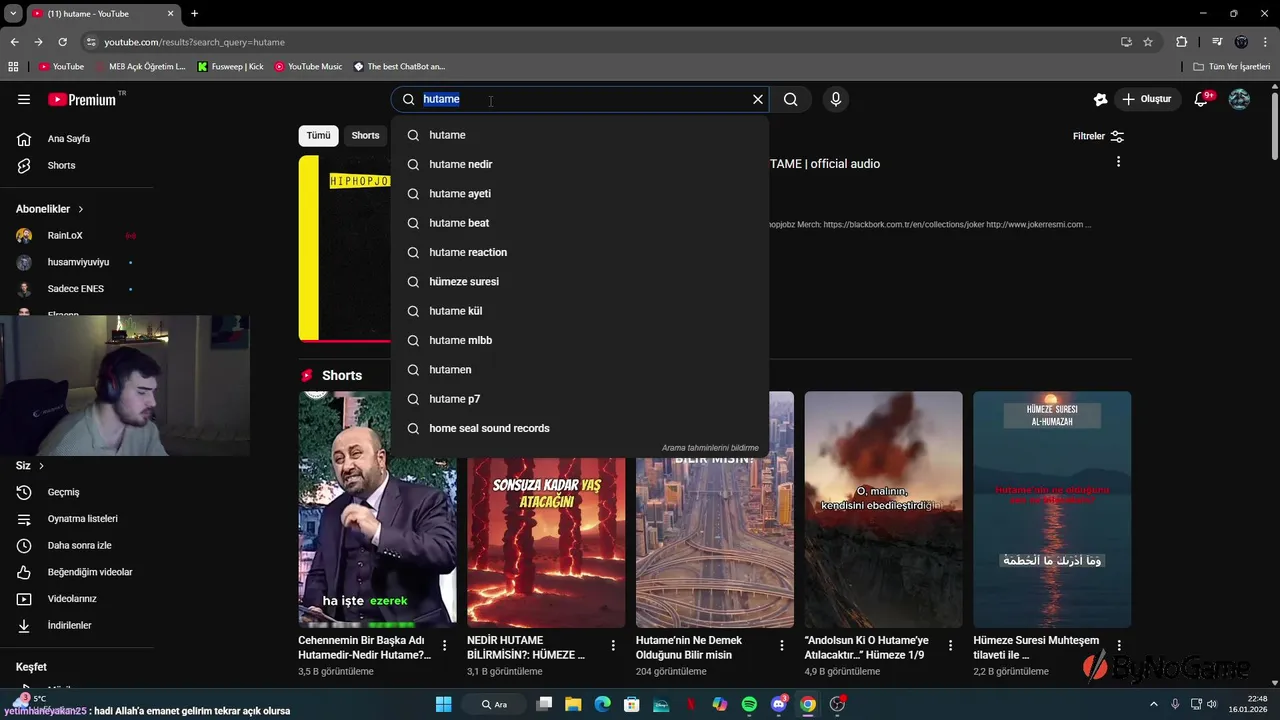This screenshot has height=720, width=1280.
Task: Click the magnifier search submit button
Action: tap(791, 99)
